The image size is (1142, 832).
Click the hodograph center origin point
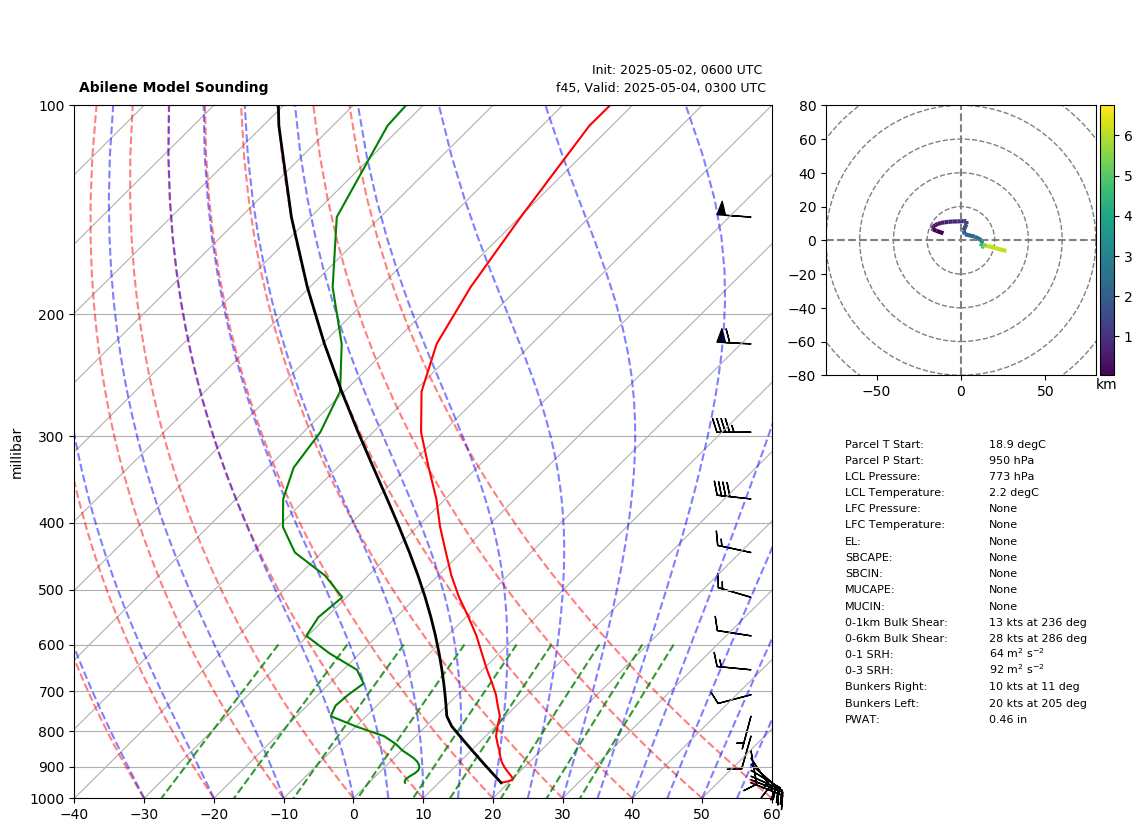pos(961,240)
